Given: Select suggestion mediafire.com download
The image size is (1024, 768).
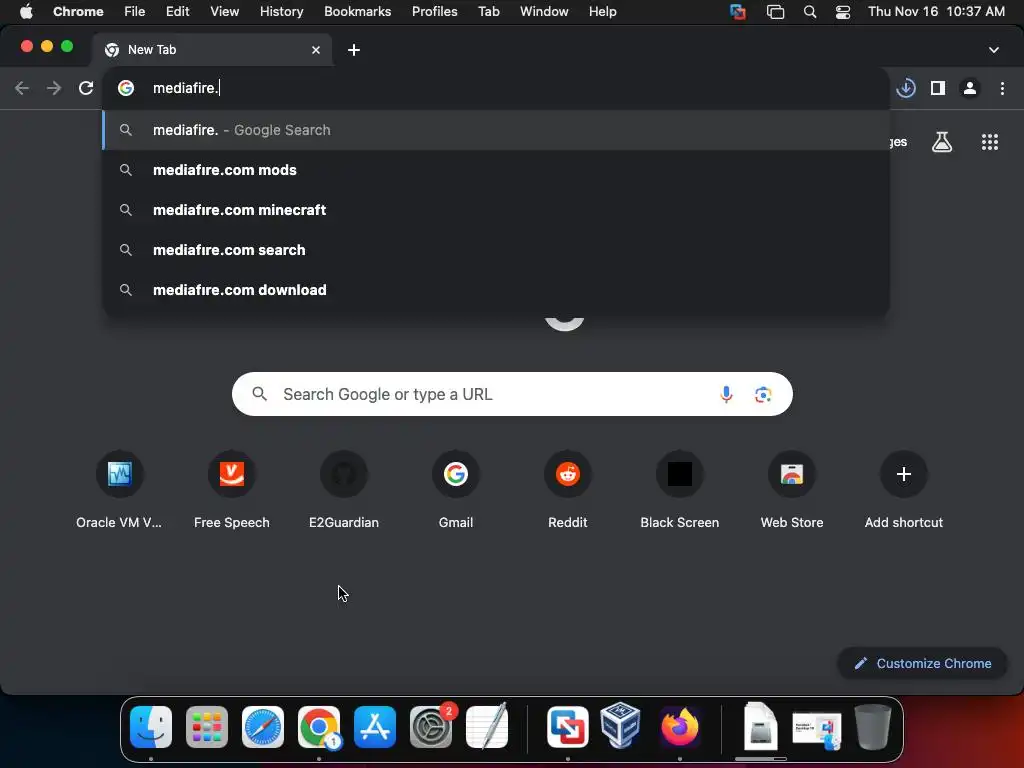Looking at the screenshot, I should [x=496, y=290].
